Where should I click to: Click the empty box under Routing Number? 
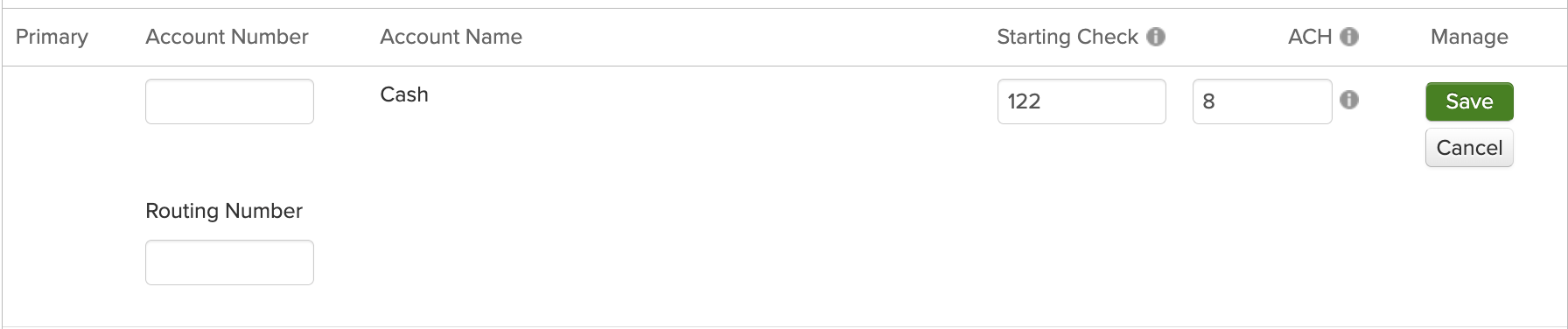(x=229, y=262)
